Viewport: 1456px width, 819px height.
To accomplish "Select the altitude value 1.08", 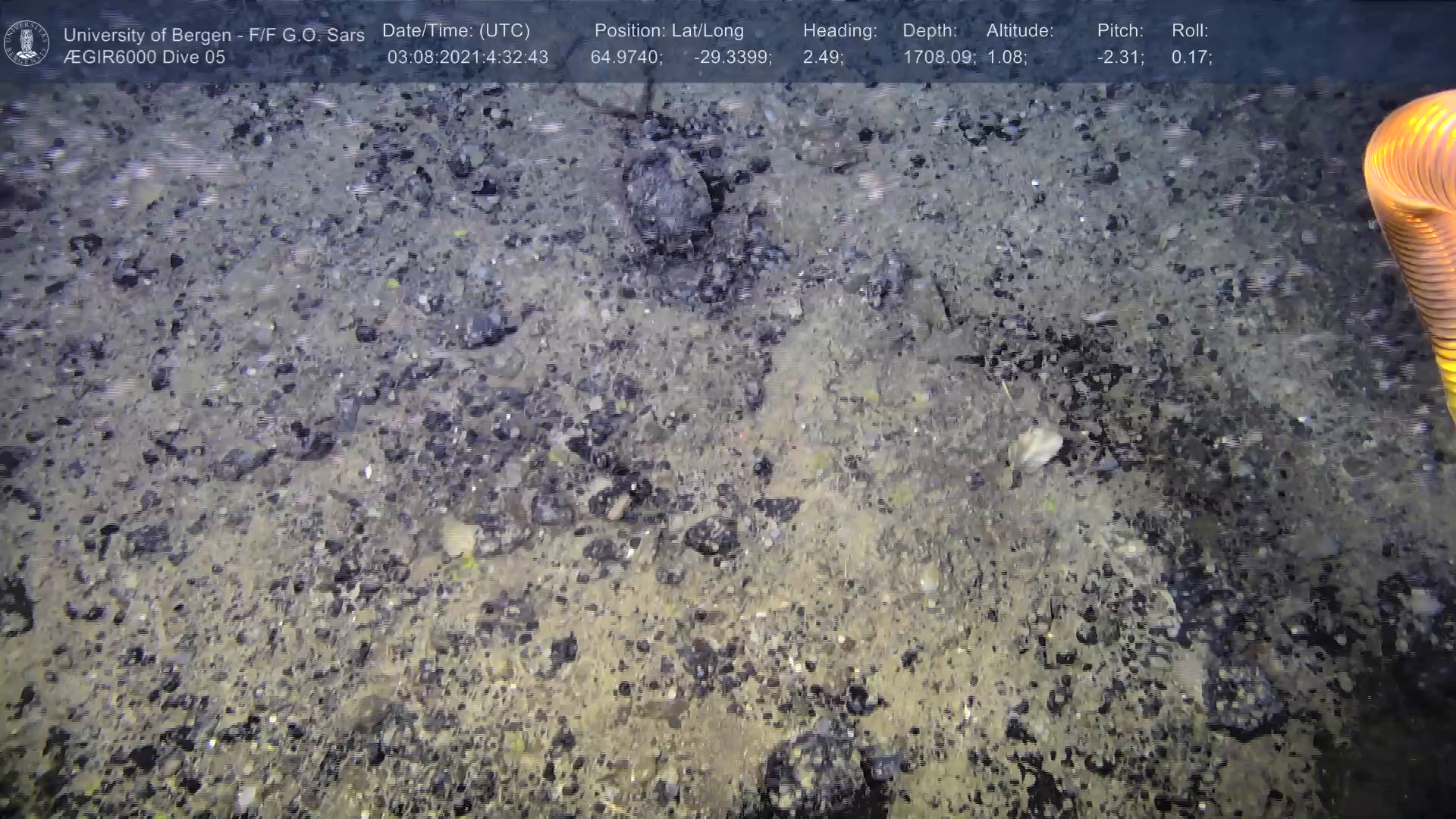I will 1006,58.
